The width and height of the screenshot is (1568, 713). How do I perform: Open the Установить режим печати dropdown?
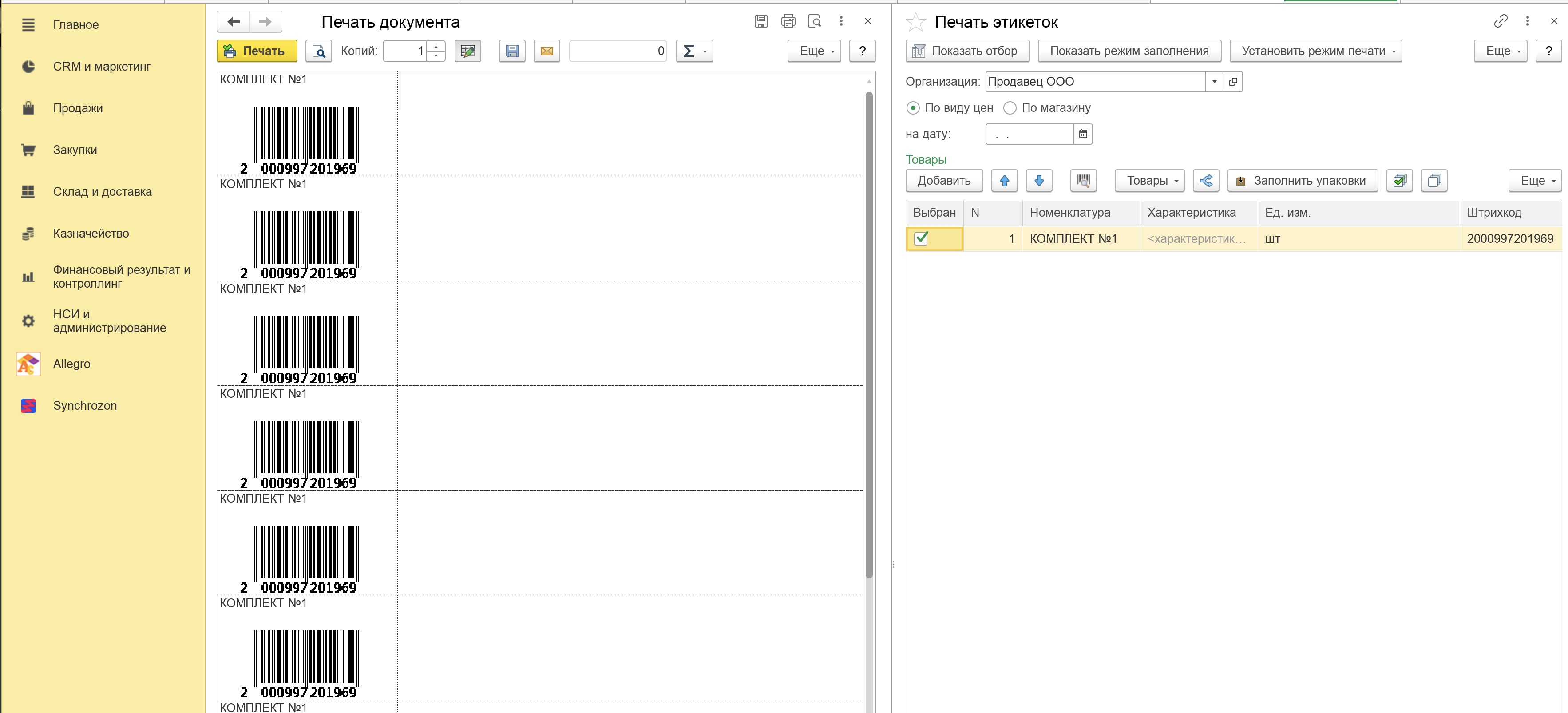coord(1315,51)
